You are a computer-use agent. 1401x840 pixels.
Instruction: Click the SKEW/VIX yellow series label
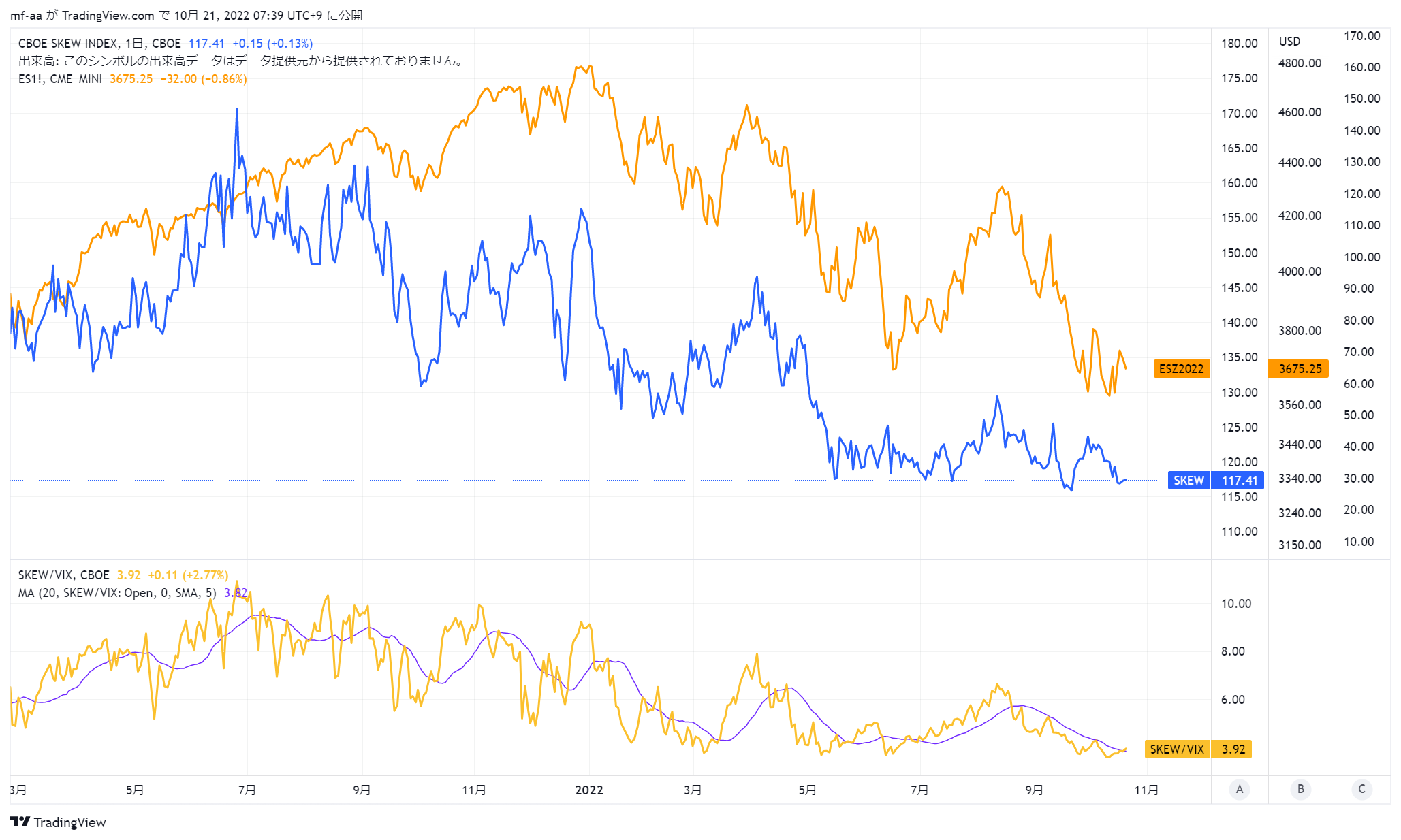coord(1177,749)
